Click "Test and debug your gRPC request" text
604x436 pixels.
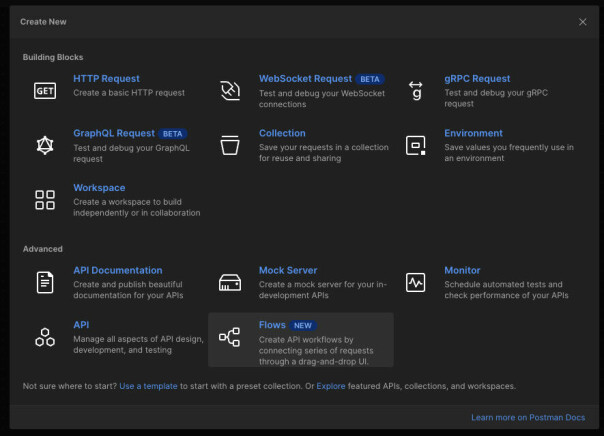(x=496, y=98)
